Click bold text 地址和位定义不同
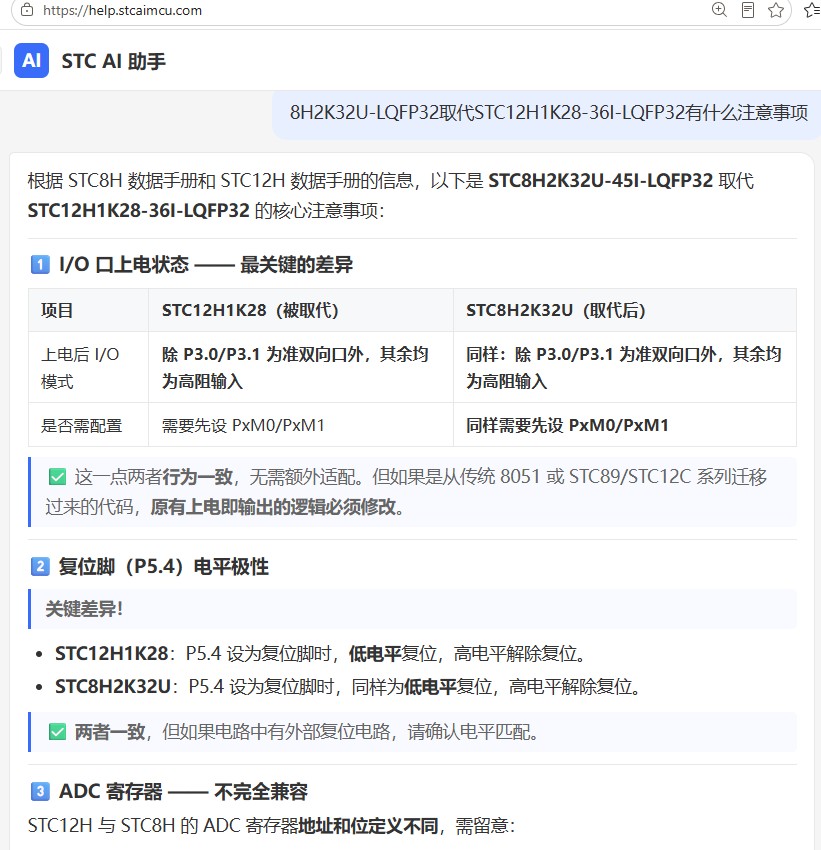821x850 pixels. 369,826
